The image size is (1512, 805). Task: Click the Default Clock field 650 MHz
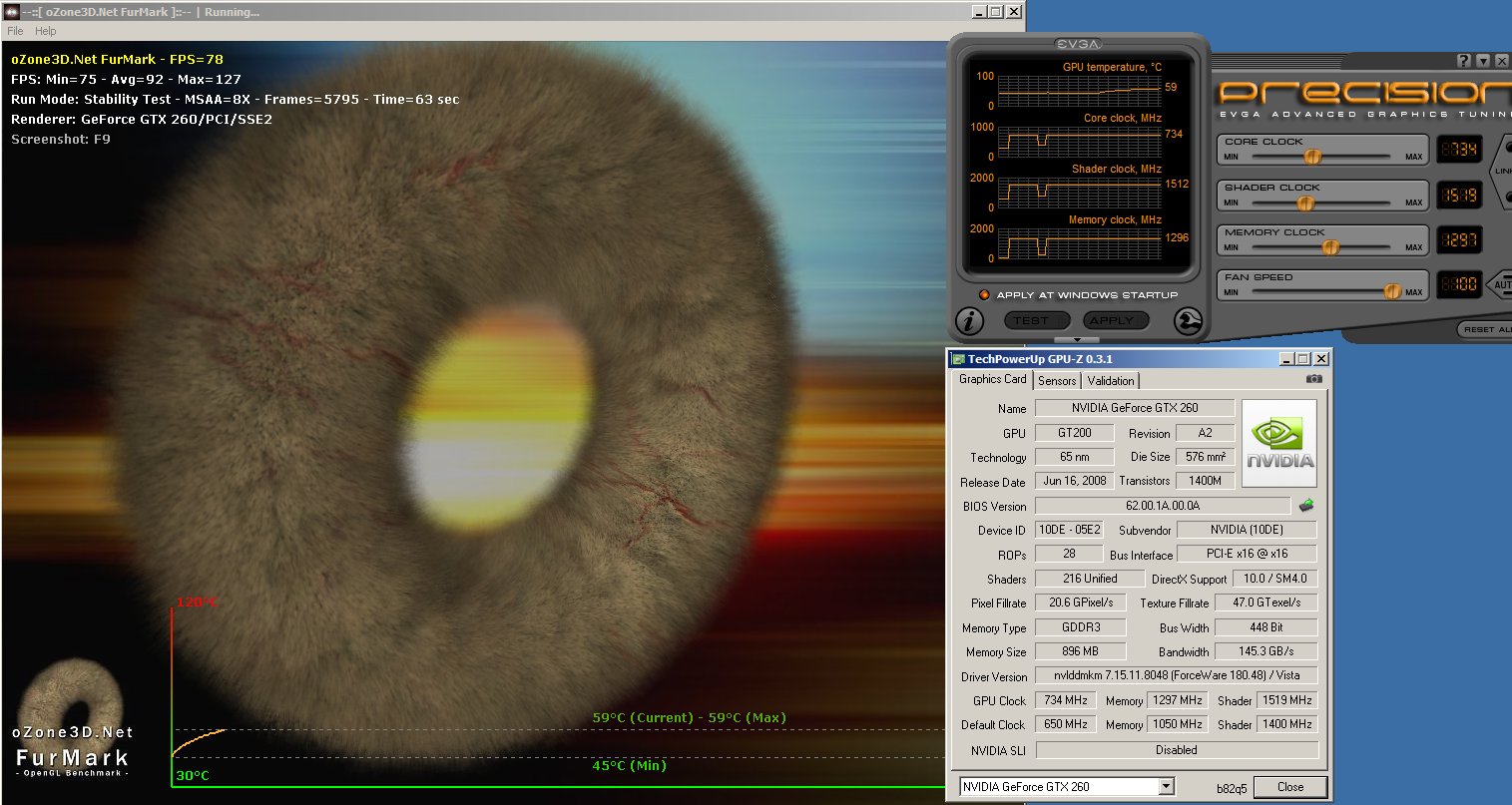(1065, 724)
